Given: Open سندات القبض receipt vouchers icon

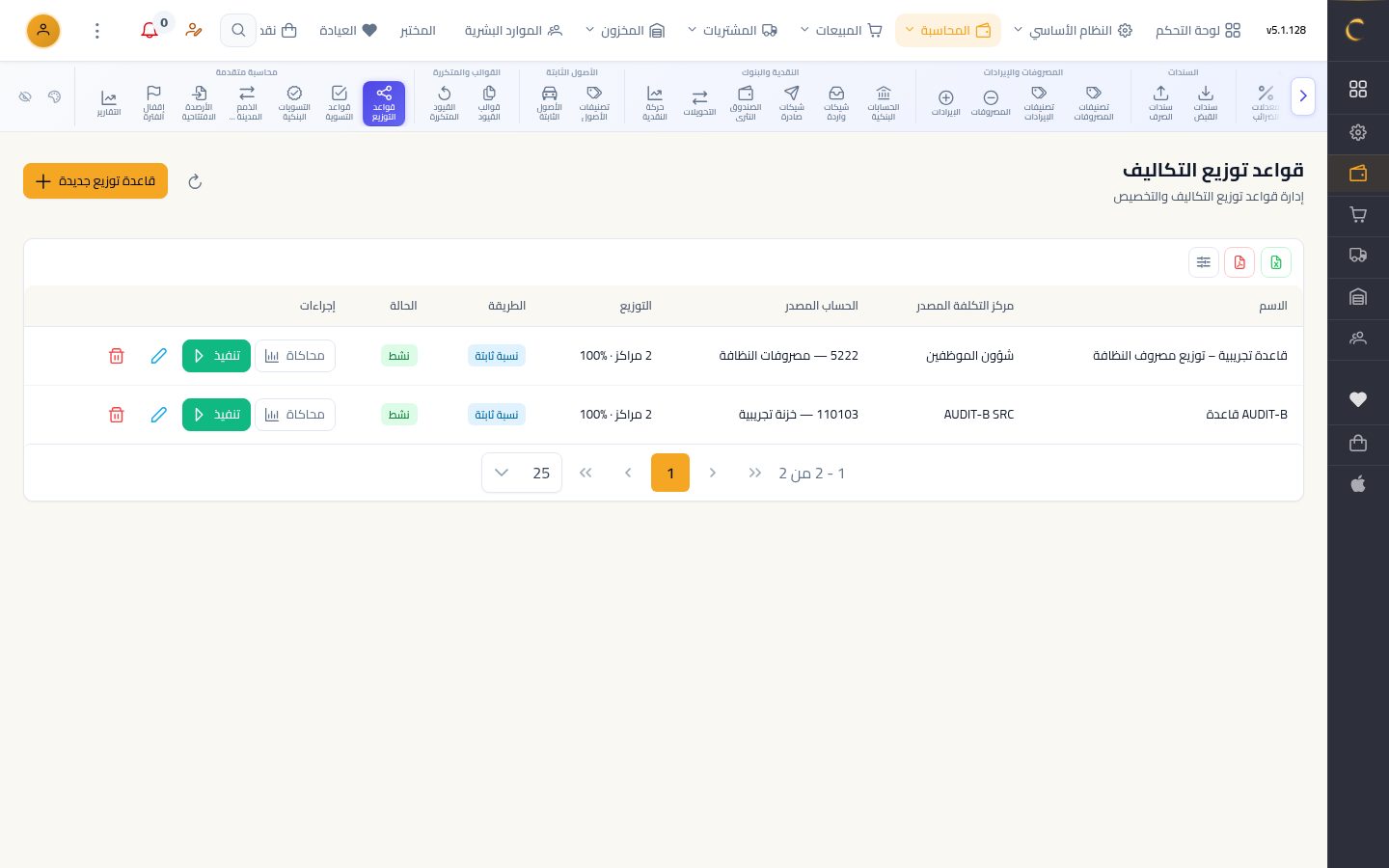Looking at the screenshot, I should click(x=1206, y=103).
